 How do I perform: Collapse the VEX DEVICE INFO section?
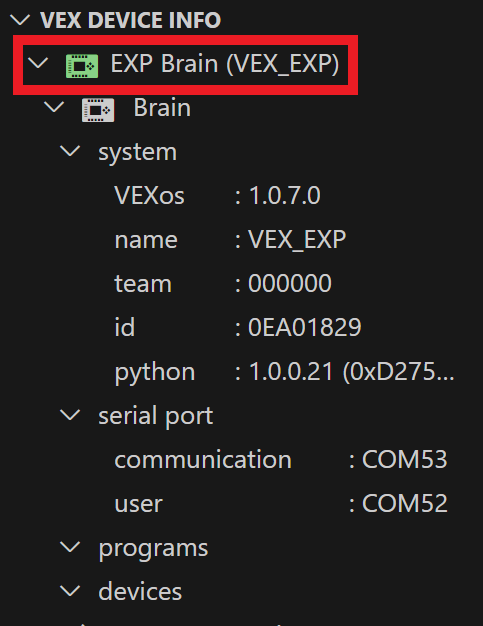pyautogui.click(x=20, y=20)
